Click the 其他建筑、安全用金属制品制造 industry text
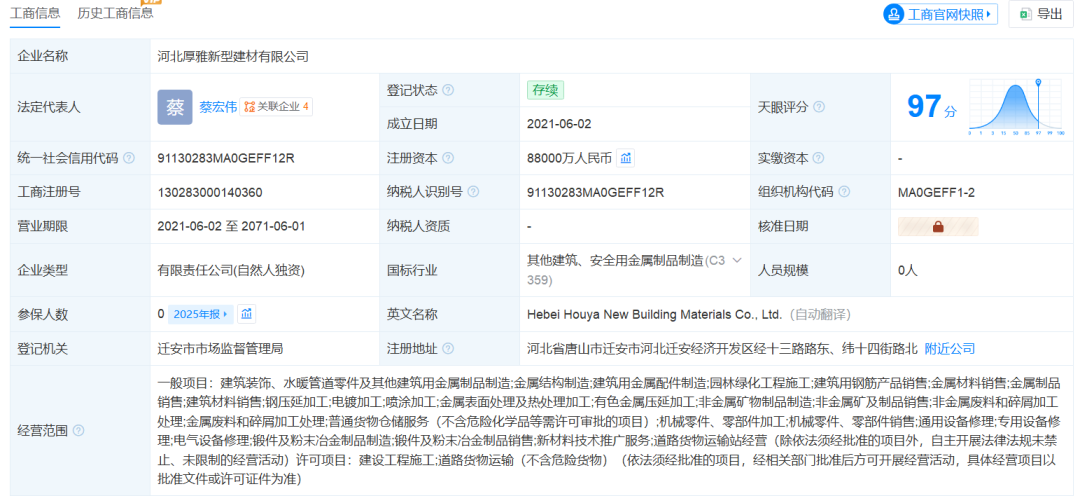This screenshot has height=503, width=1080. 614,260
